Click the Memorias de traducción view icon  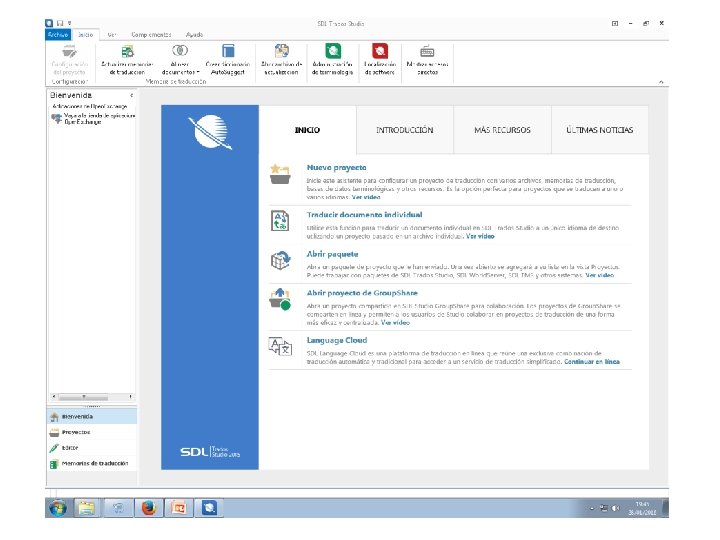coord(54,464)
